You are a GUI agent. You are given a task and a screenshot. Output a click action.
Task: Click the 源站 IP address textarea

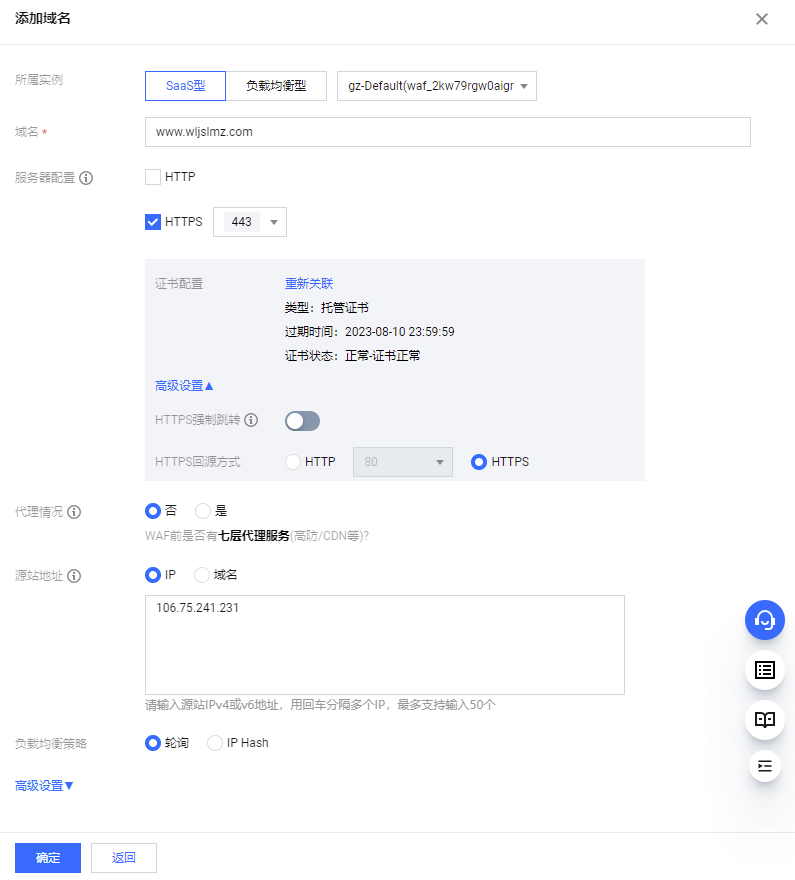click(x=384, y=645)
